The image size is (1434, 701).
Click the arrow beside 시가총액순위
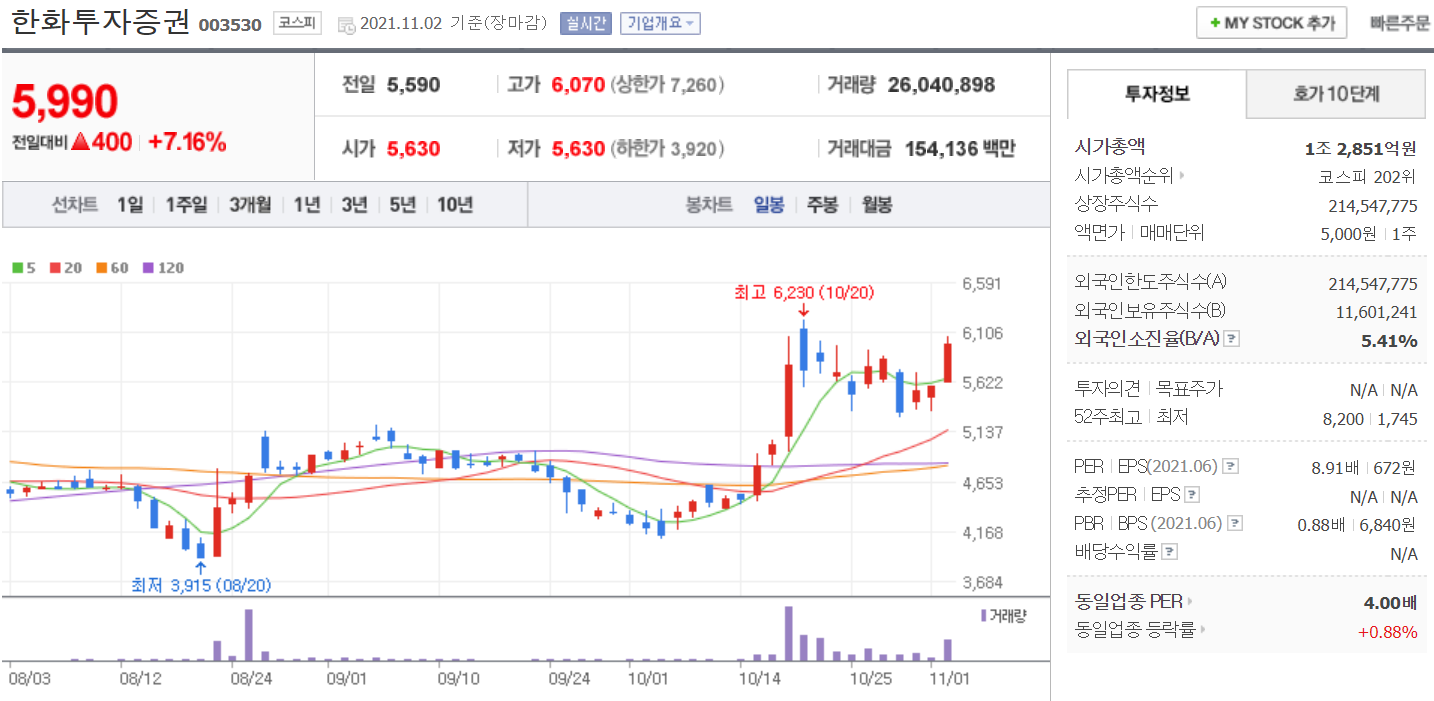tap(1182, 176)
